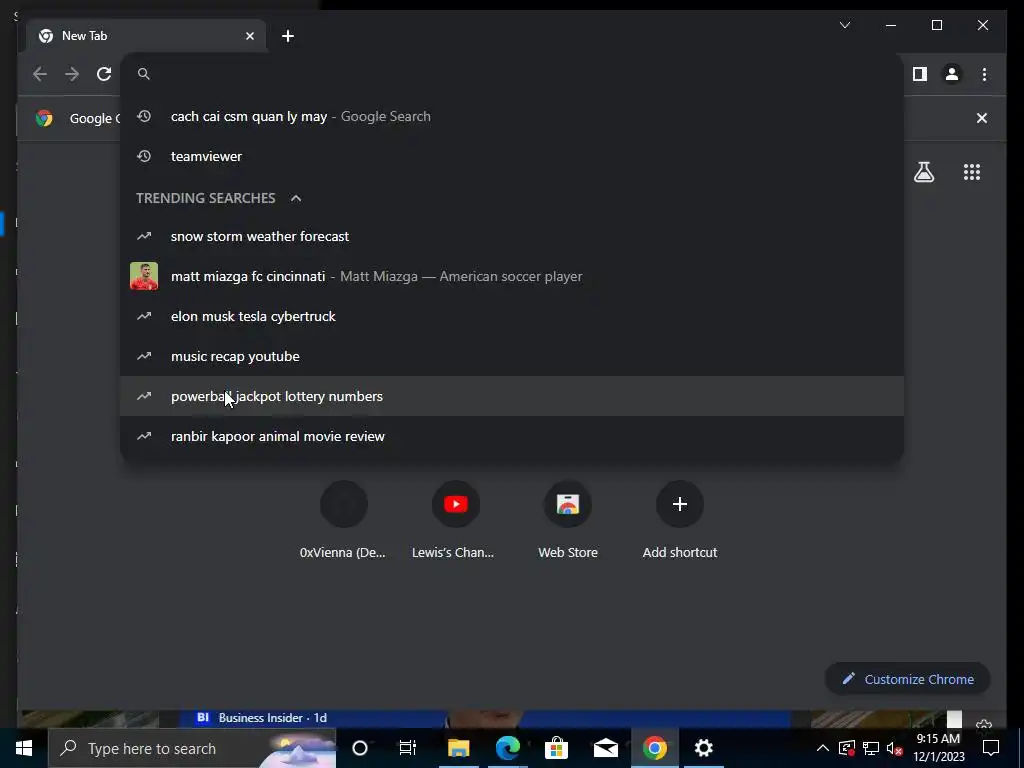Launch Microsoft Edge from taskbar
This screenshot has width=1024, height=768.
tap(507, 748)
